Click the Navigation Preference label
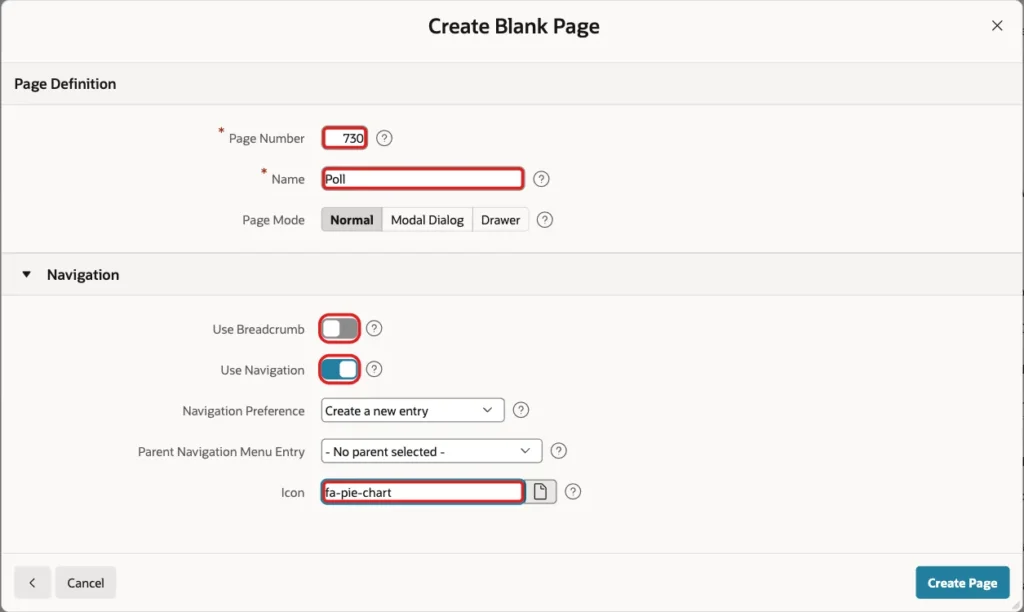 click(x=244, y=411)
